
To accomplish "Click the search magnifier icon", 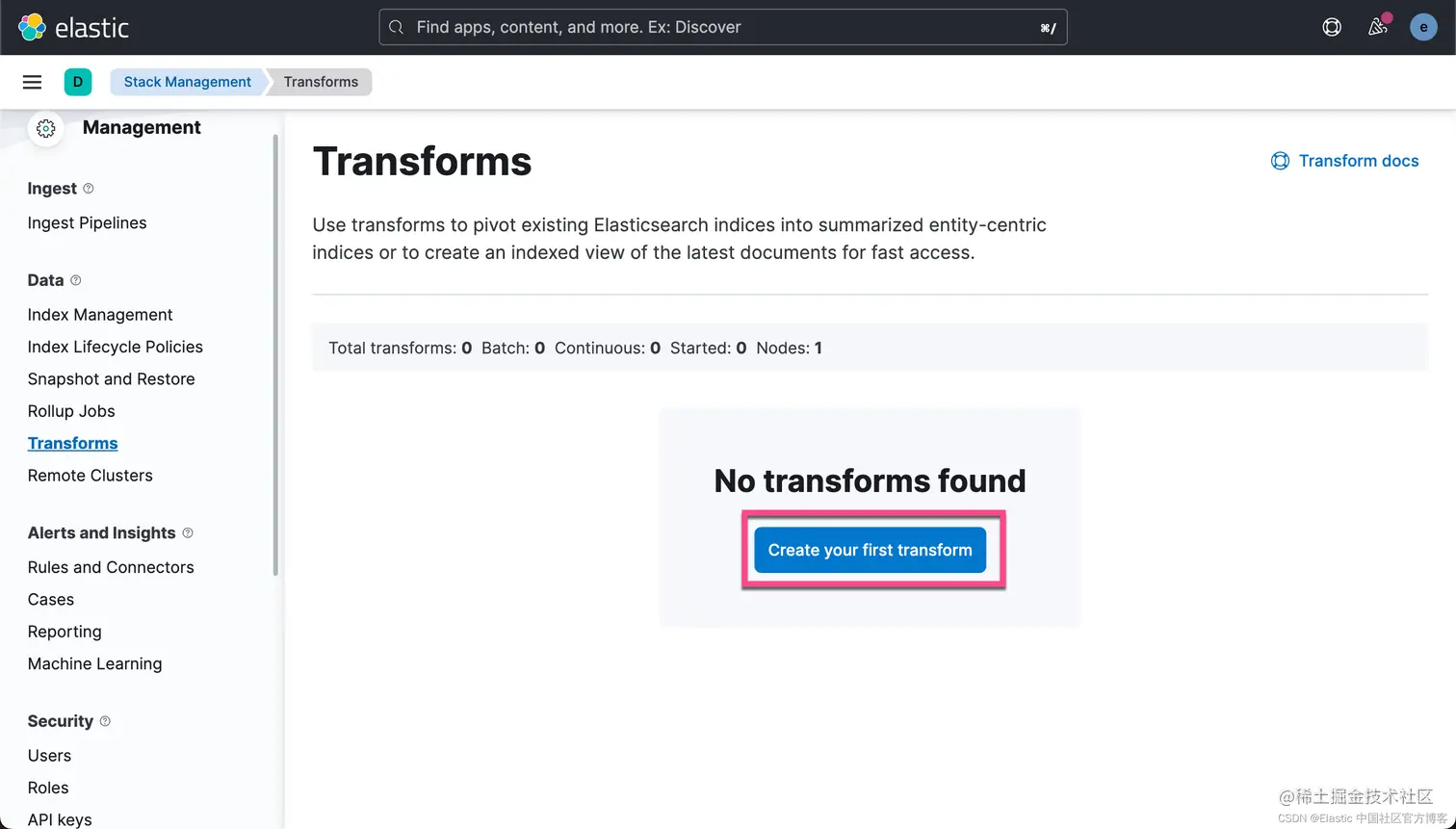I will [x=396, y=28].
